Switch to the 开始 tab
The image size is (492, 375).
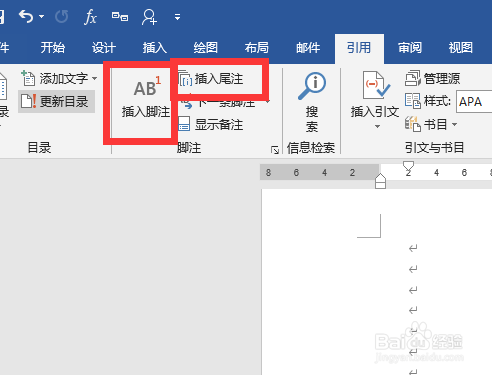click(x=53, y=48)
